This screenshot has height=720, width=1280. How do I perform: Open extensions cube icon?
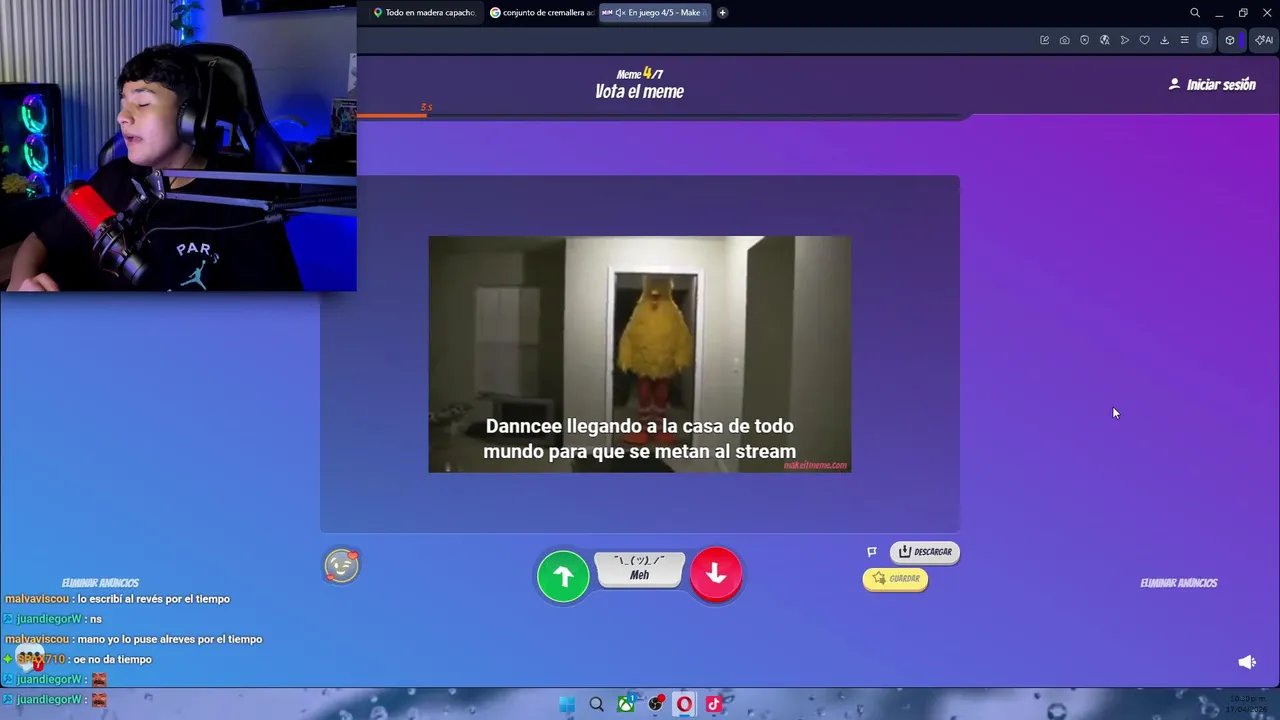click(1230, 40)
